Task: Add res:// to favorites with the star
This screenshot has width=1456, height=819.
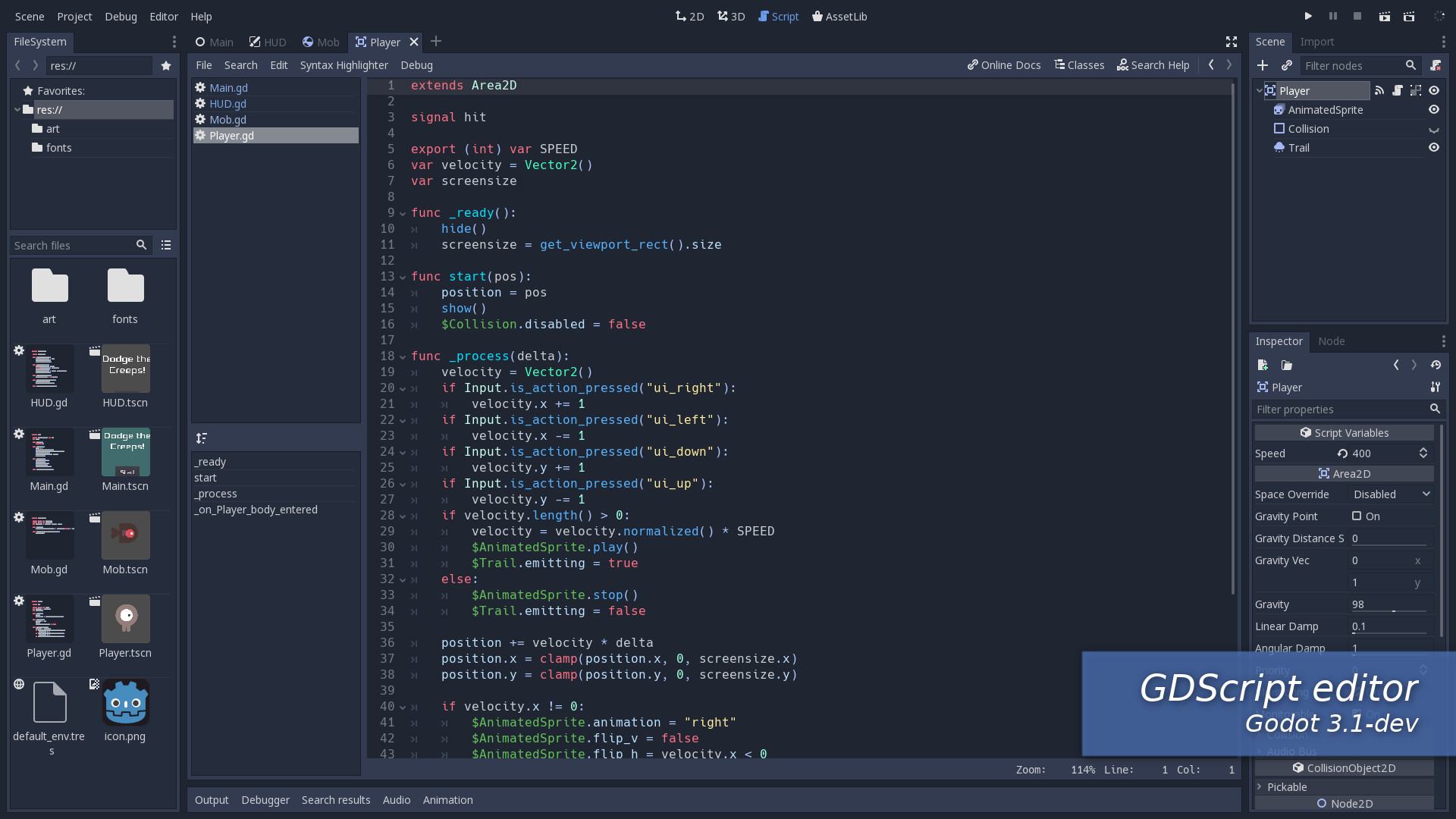Action: point(166,66)
